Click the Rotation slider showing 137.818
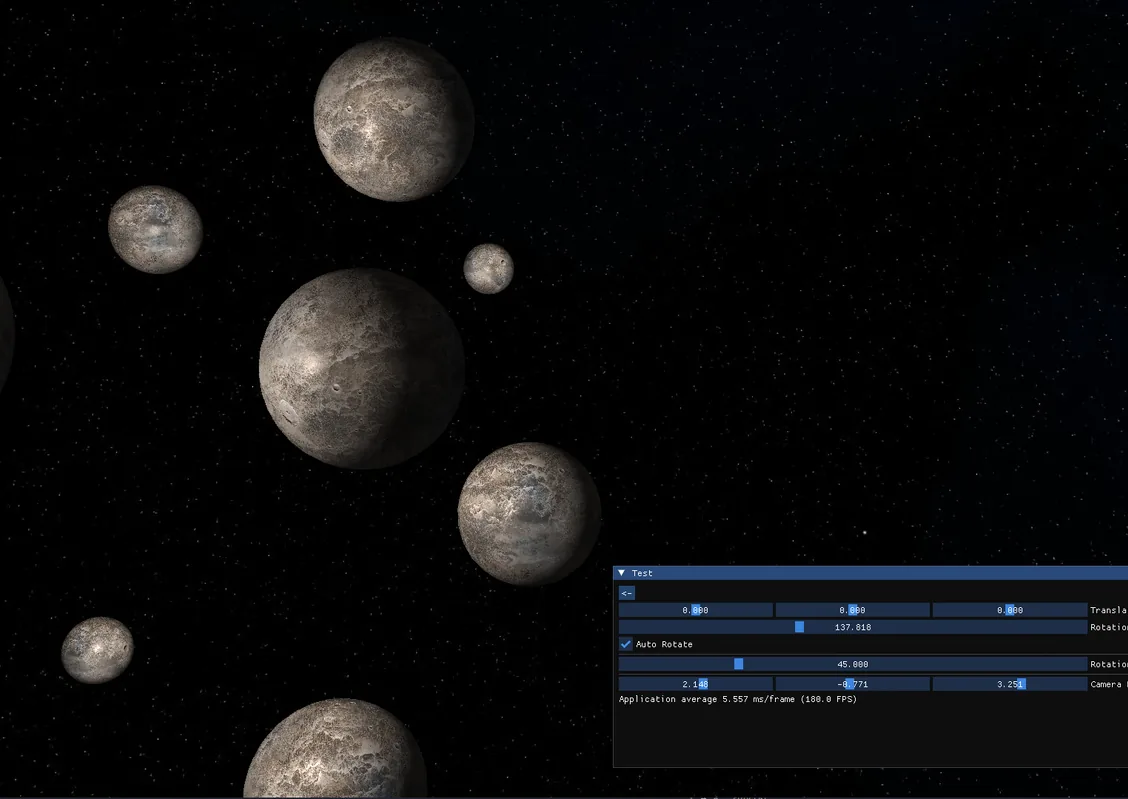The image size is (1128, 799). tap(852, 627)
